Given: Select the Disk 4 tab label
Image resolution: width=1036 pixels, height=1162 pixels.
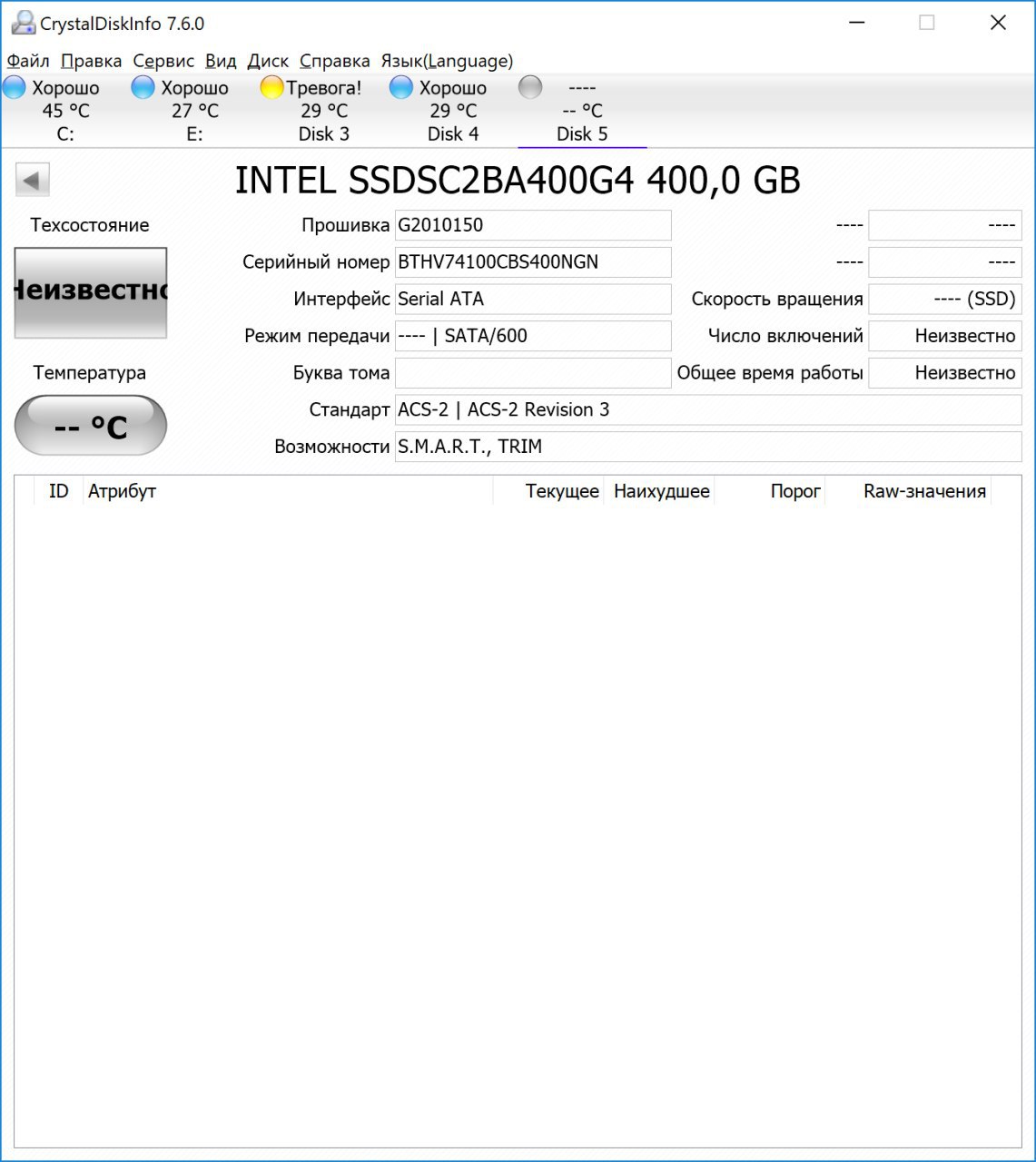Looking at the screenshot, I should click(453, 133).
